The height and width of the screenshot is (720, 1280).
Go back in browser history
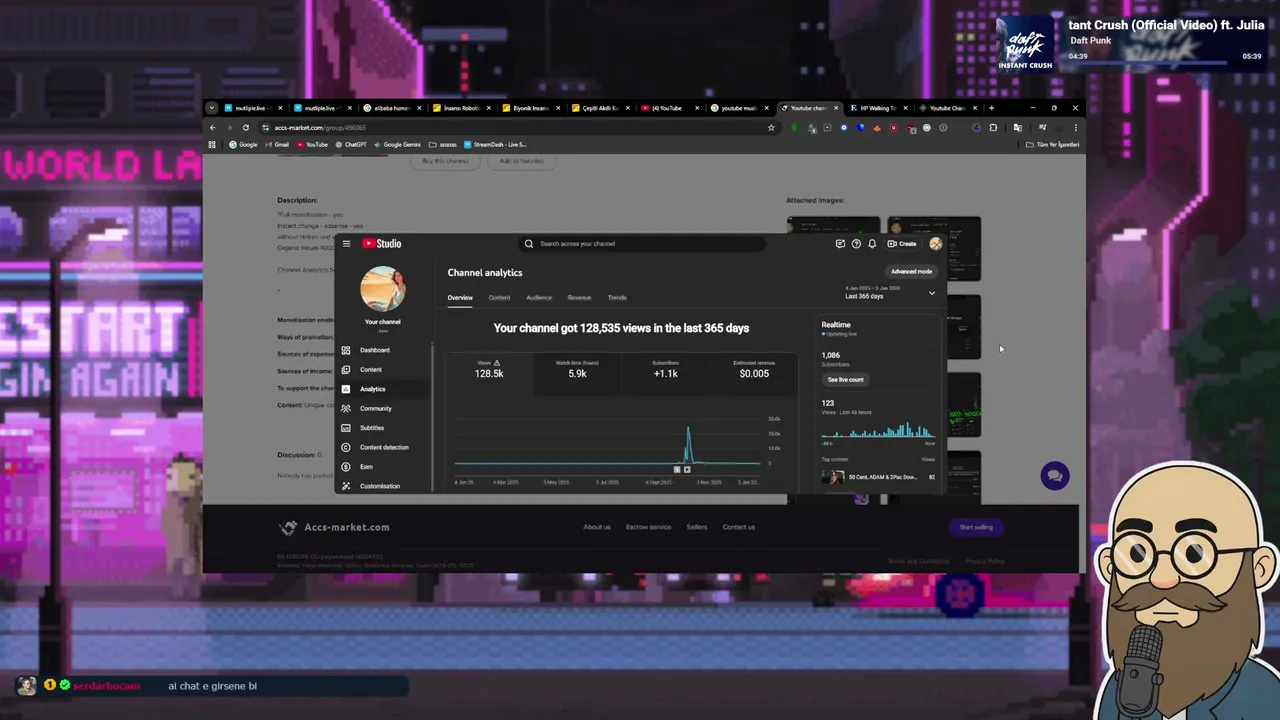212,127
